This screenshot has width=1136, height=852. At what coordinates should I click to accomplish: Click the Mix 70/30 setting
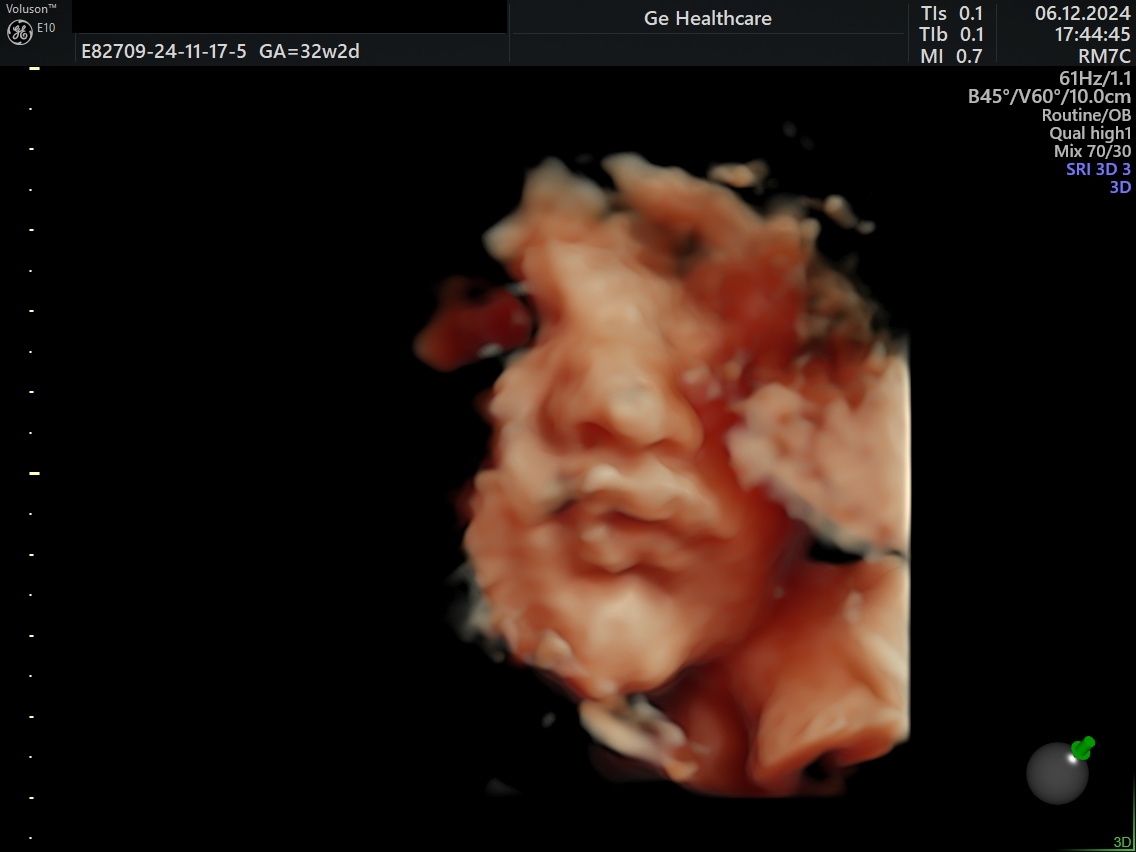pyautogui.click(x=1092, y=151)
